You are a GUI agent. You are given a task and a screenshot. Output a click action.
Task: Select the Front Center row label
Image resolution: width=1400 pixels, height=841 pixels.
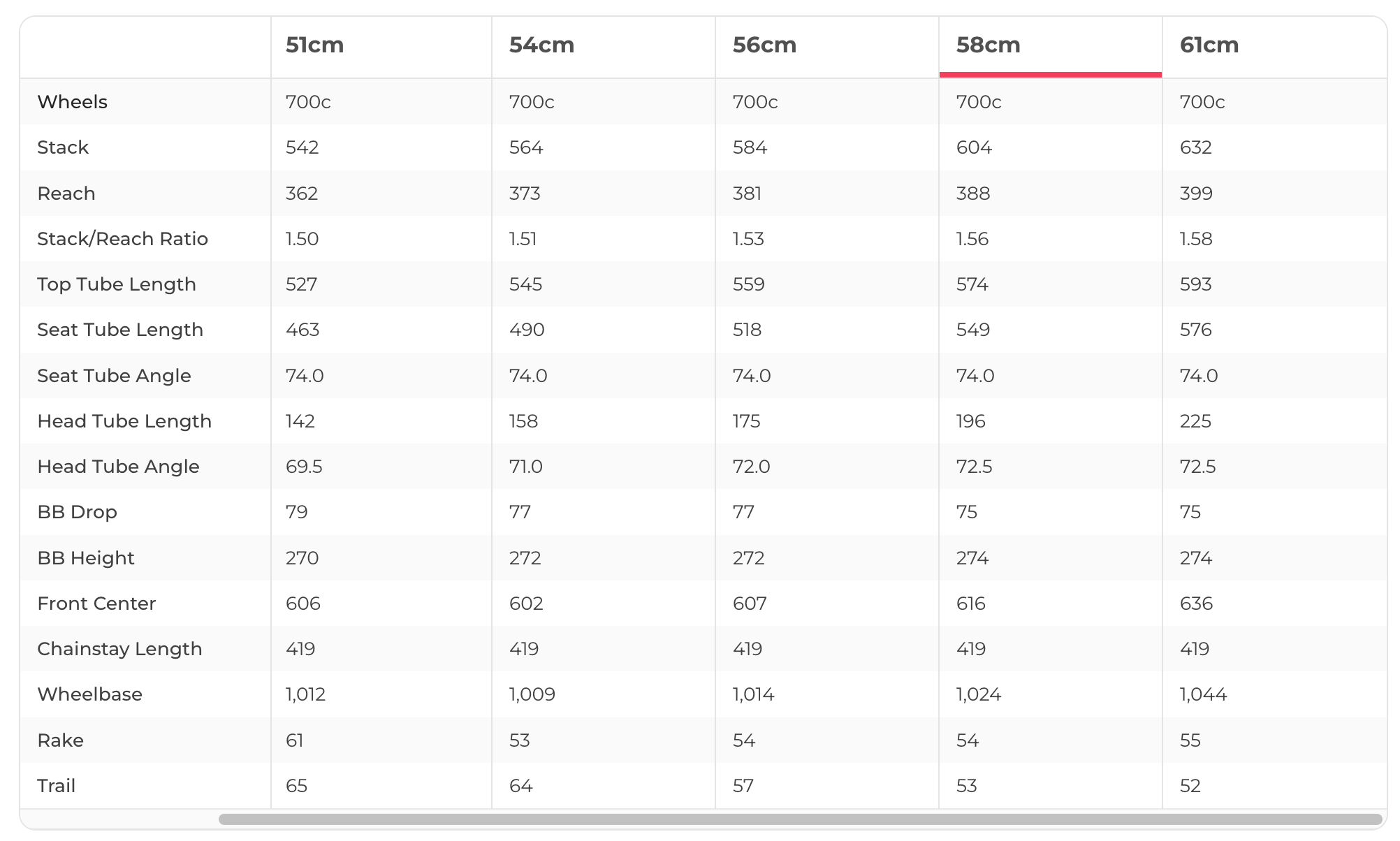(x=96, y=604)
